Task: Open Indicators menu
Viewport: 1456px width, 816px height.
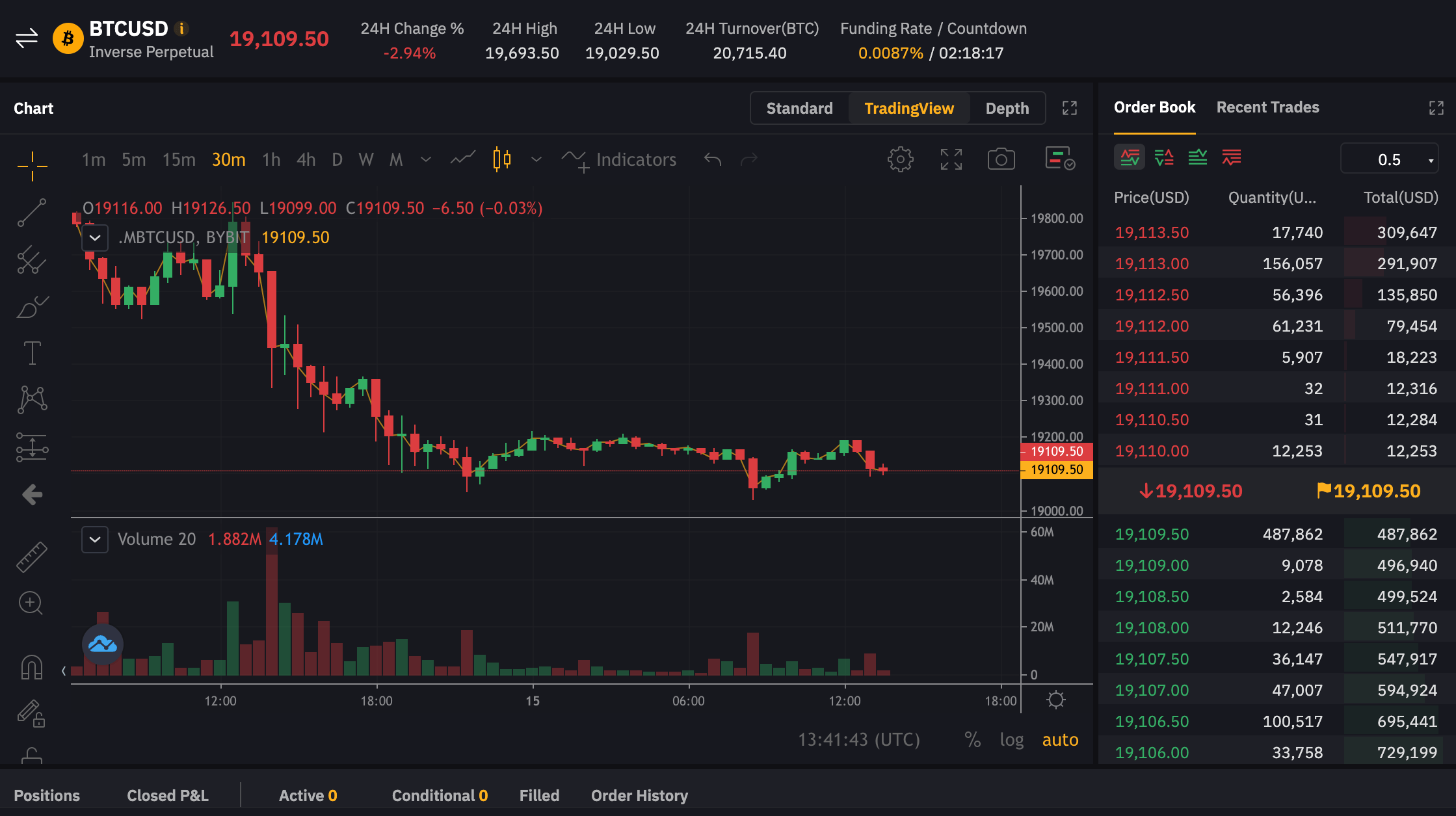Action: 619,159
